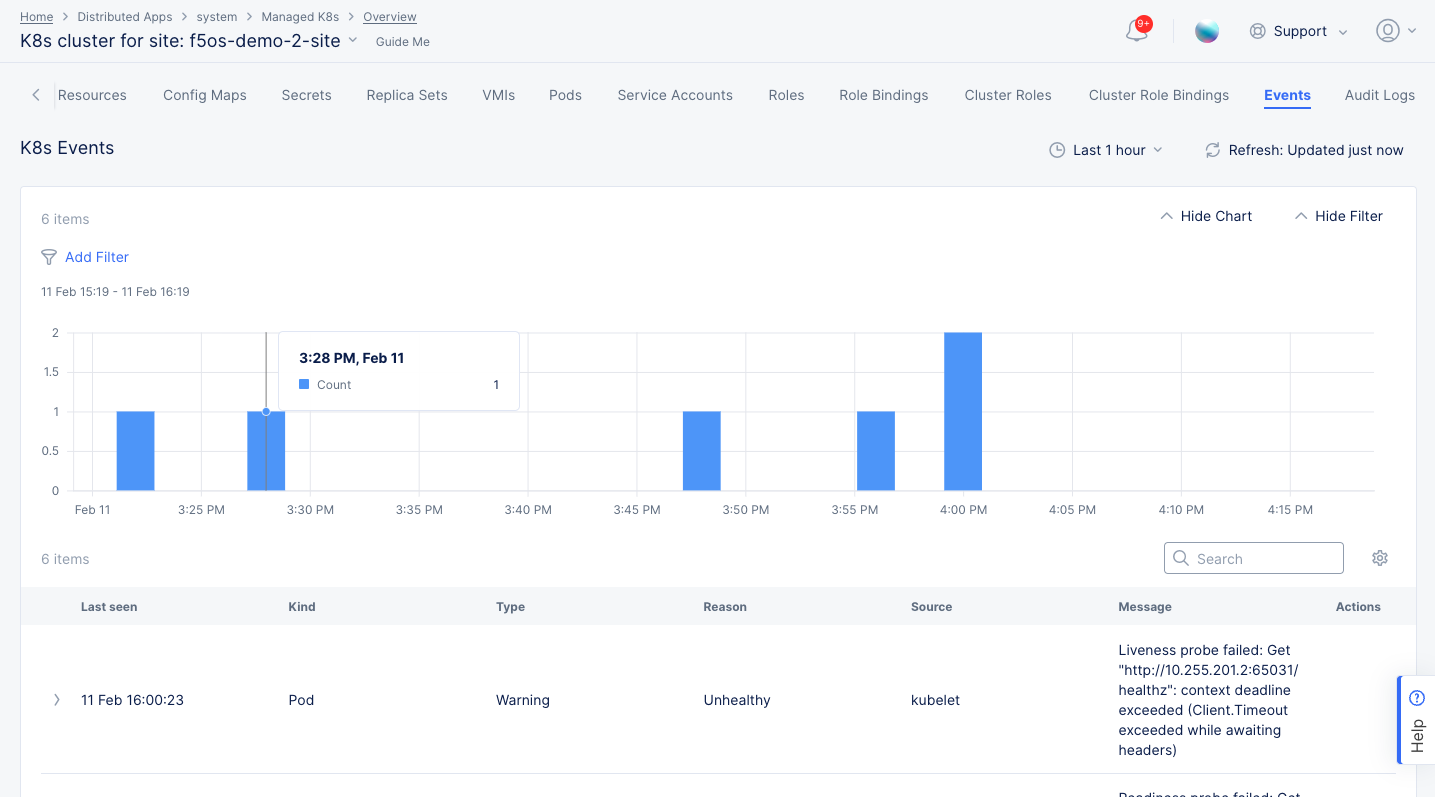Navigate to Home via the breadcrumb
This screenshot has height=797, width=1435.
click(x=36, y=16)
